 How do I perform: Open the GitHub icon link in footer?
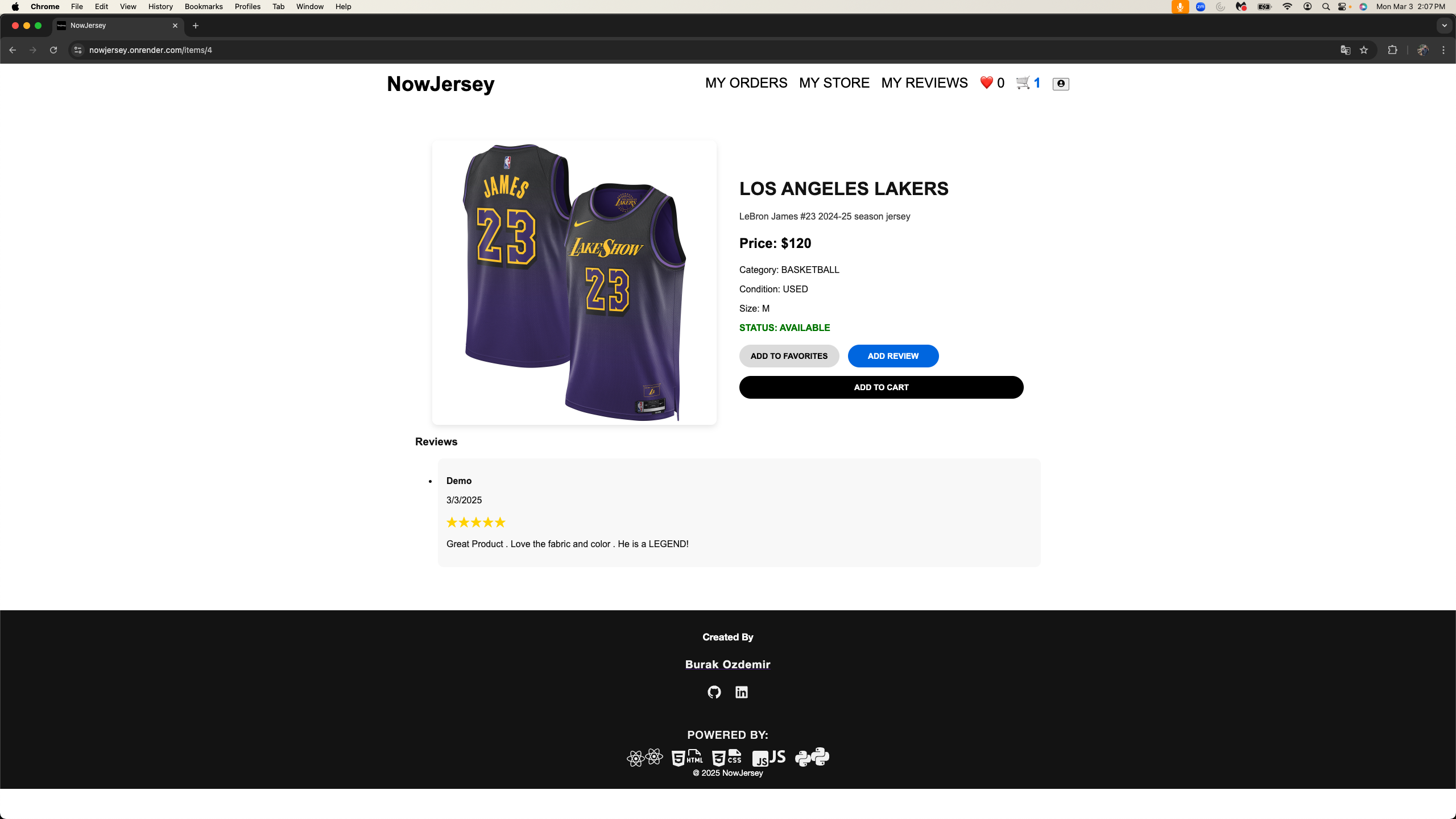click(714, 692)
